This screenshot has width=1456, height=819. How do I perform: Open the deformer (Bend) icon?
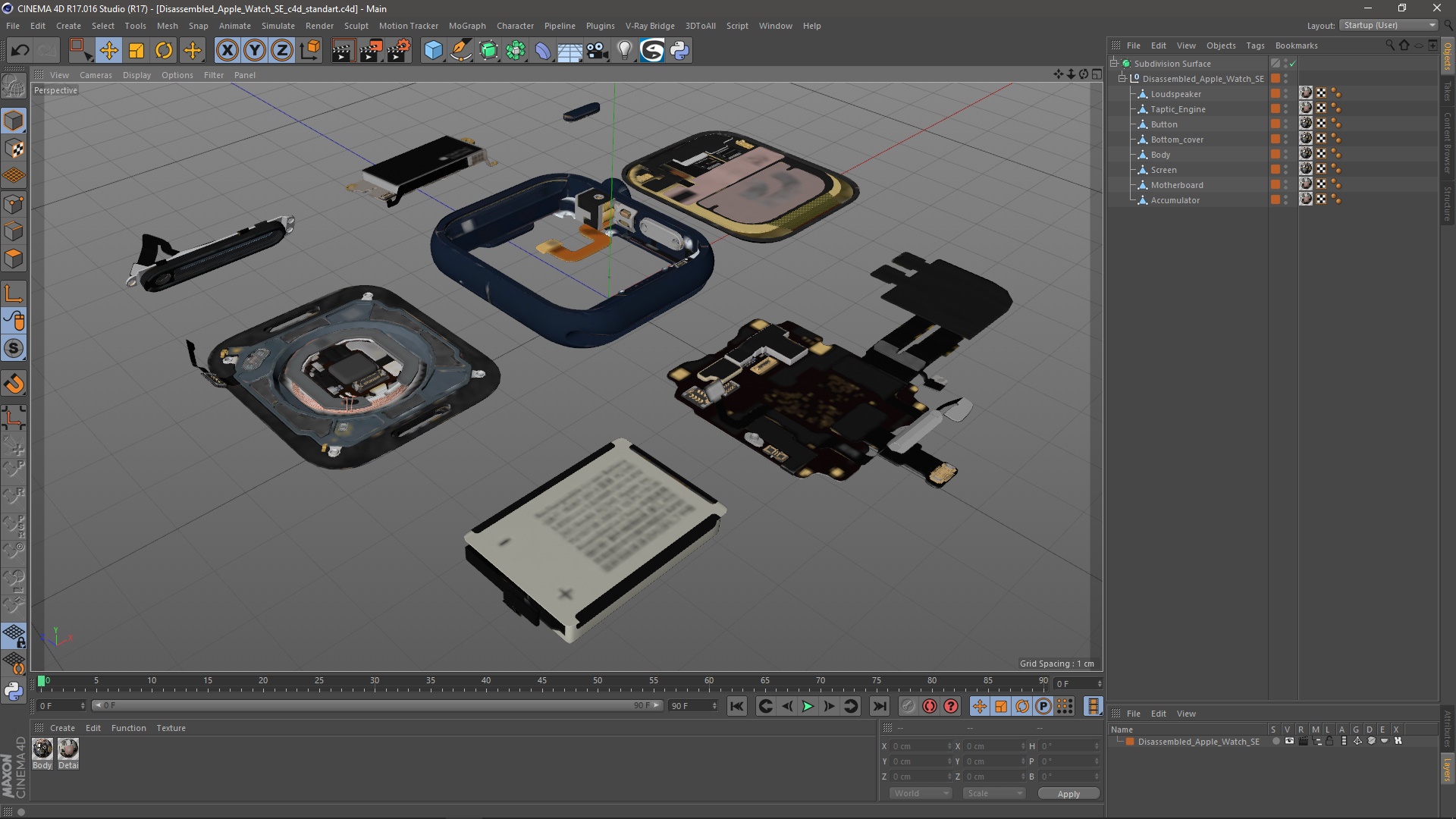pyautogui.click(x=543, y=51)
